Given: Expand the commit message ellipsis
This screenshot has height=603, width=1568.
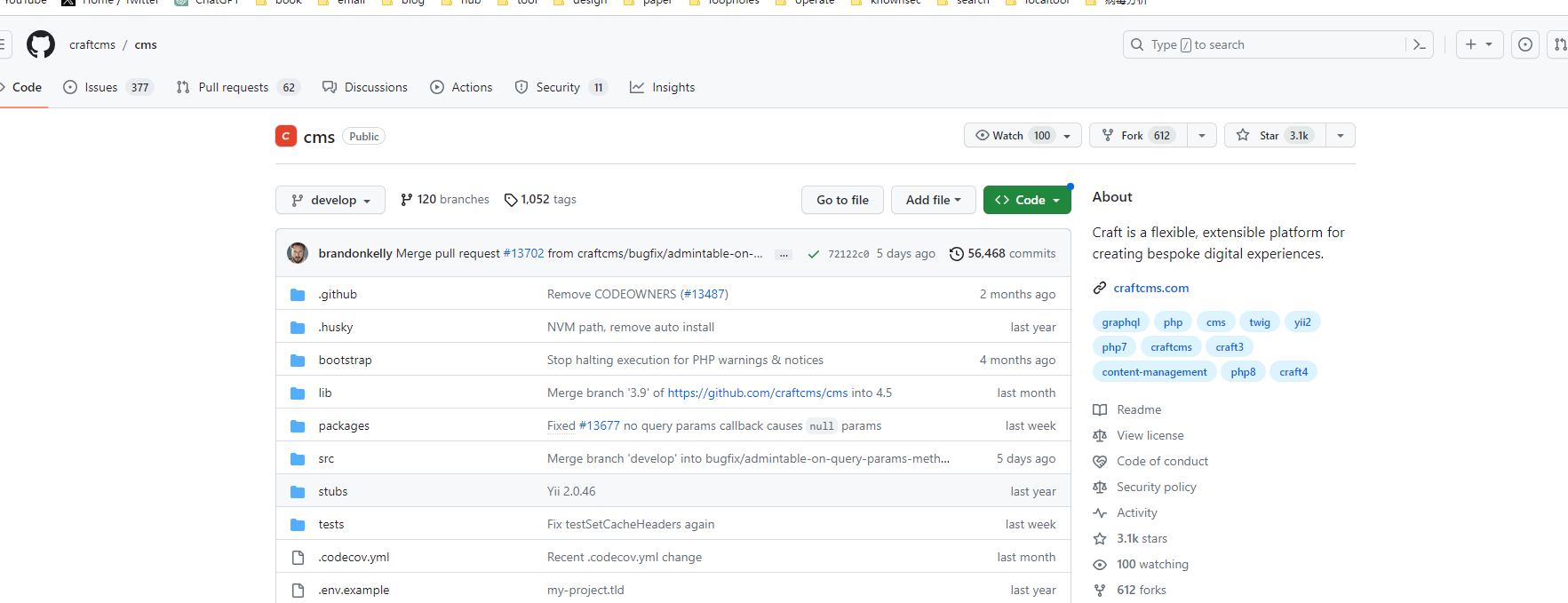Looking at the screenshot, I should [x=783, y=255].
